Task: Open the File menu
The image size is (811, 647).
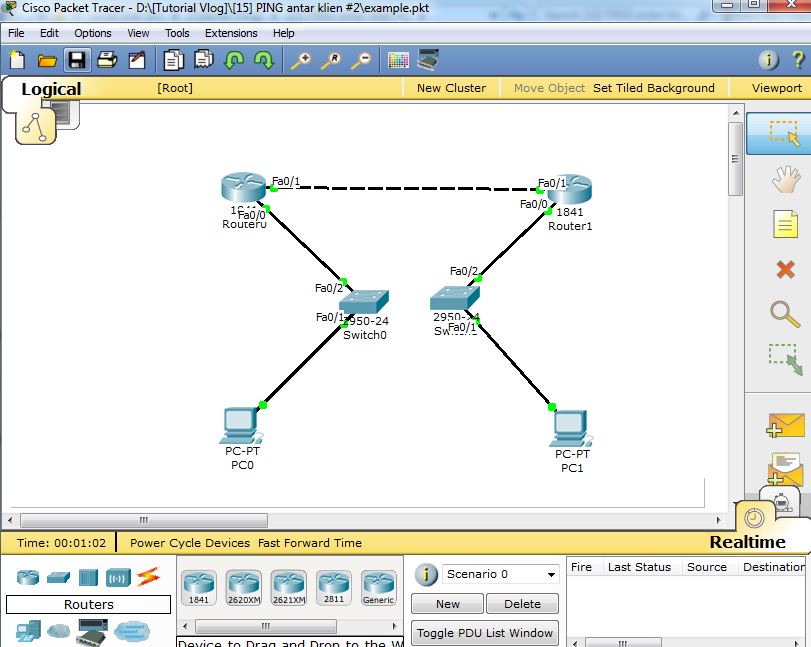Action: (16, 33)
